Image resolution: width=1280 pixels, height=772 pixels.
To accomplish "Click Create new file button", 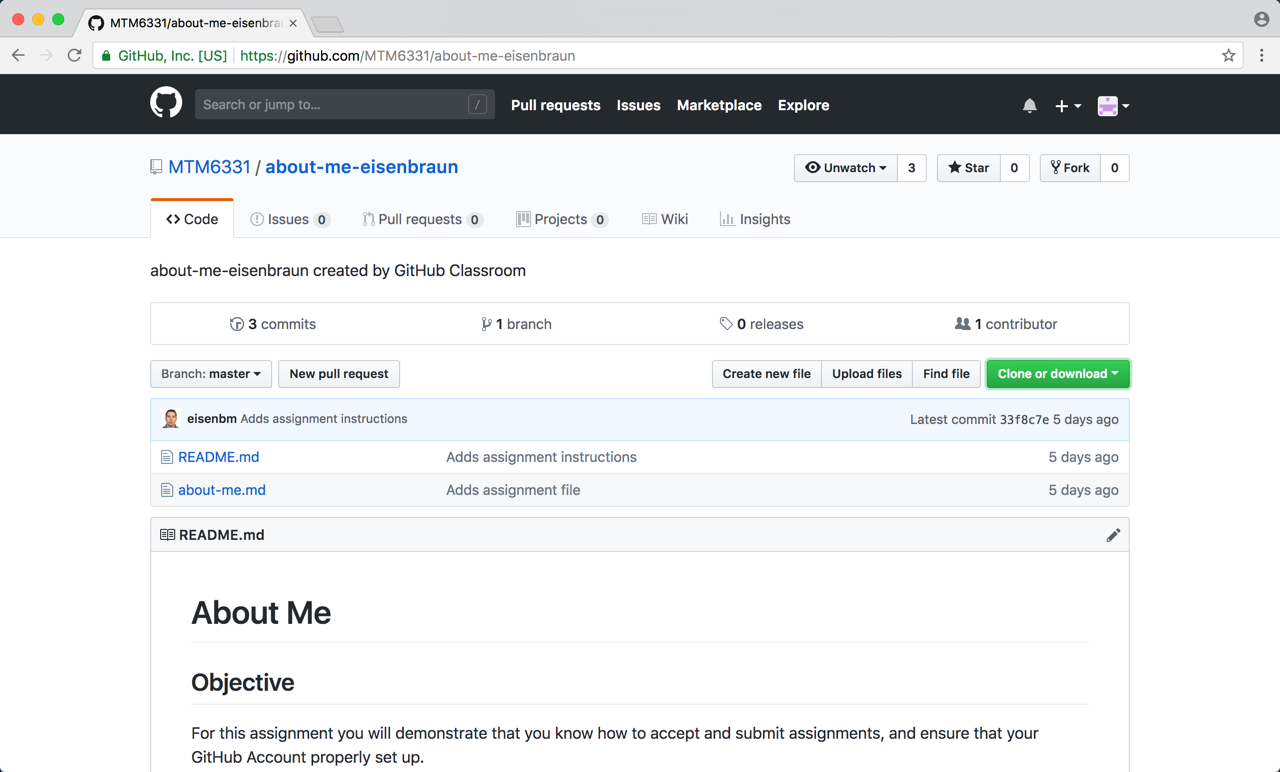I will tap(767, 374).
